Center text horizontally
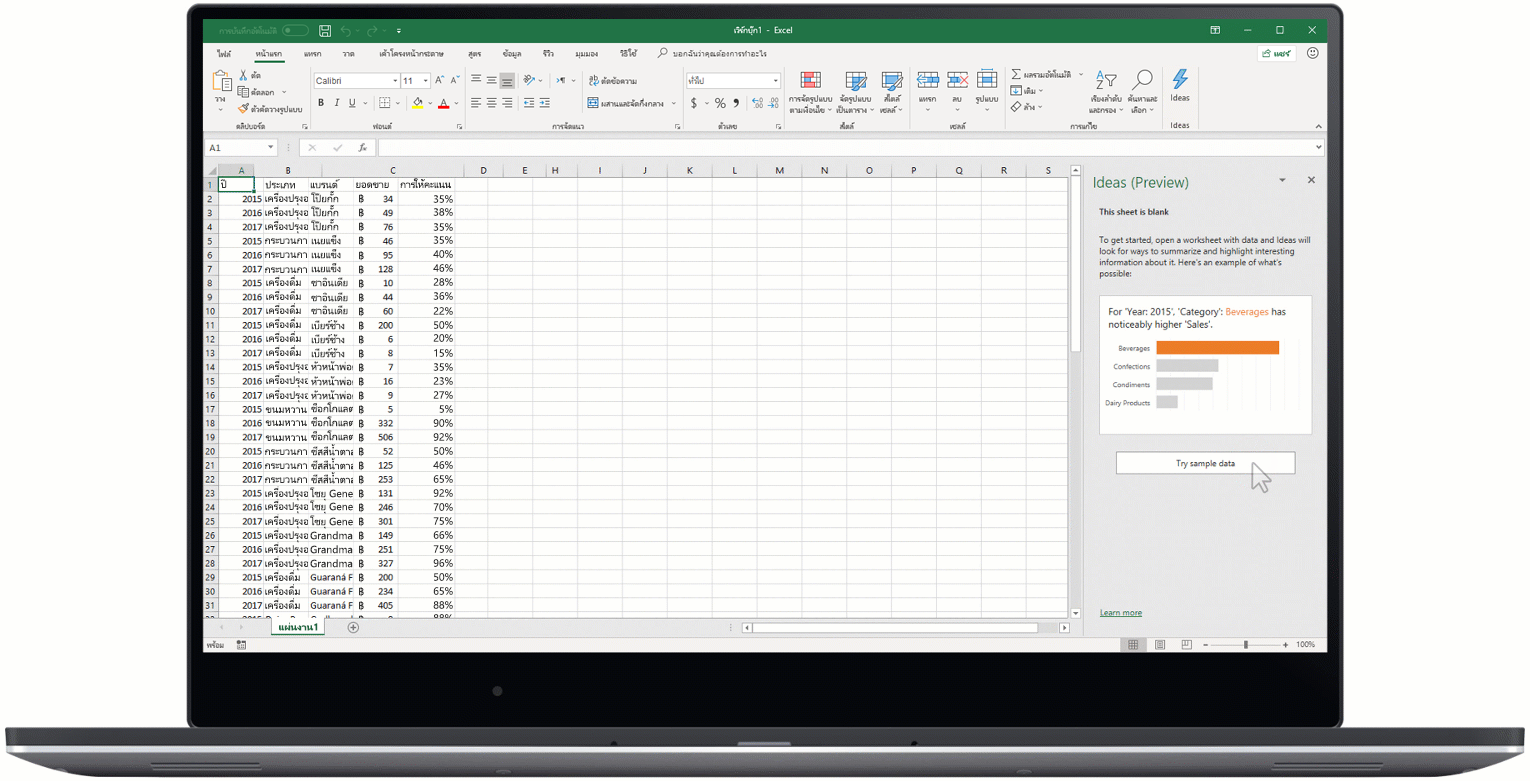Viewport: 1530px width, 781px height. coord(492,103)
